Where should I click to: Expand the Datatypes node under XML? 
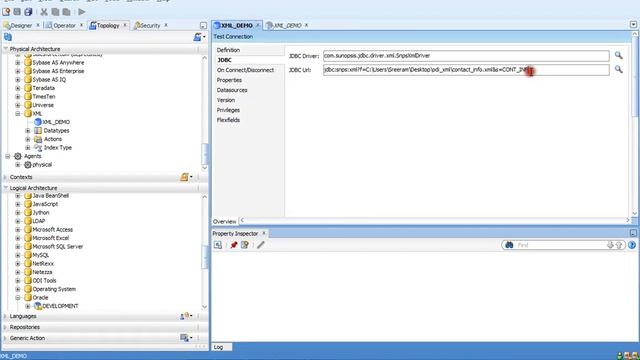tap(28, 131)
